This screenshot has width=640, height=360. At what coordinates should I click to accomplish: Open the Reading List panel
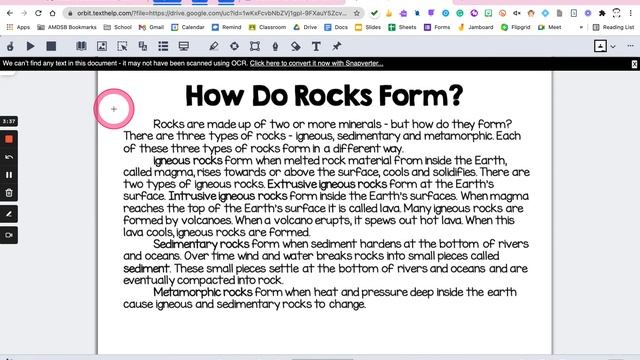(613, 27)
